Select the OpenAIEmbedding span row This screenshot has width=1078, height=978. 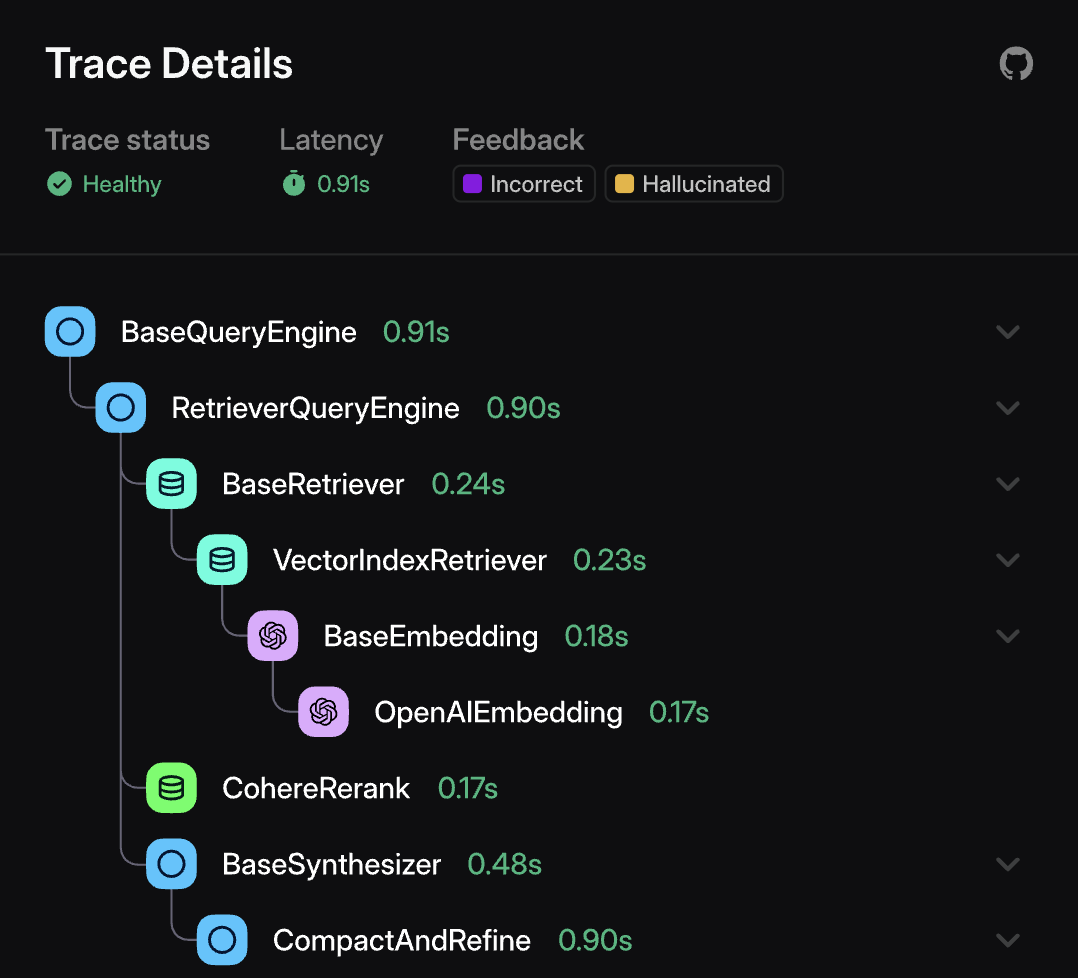pos(497,711)
